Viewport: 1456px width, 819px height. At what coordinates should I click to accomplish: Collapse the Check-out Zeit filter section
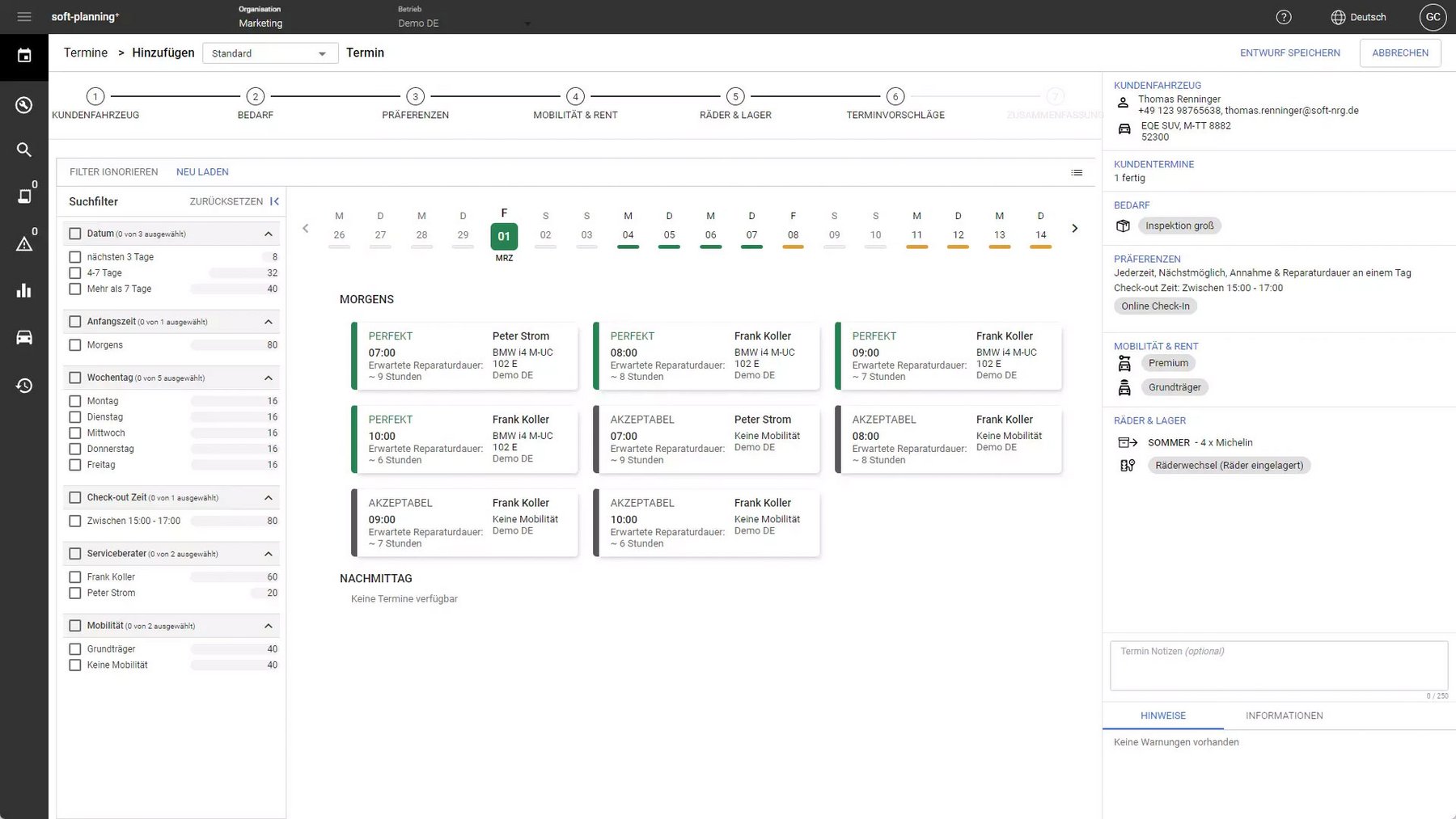tap(269, 497)
